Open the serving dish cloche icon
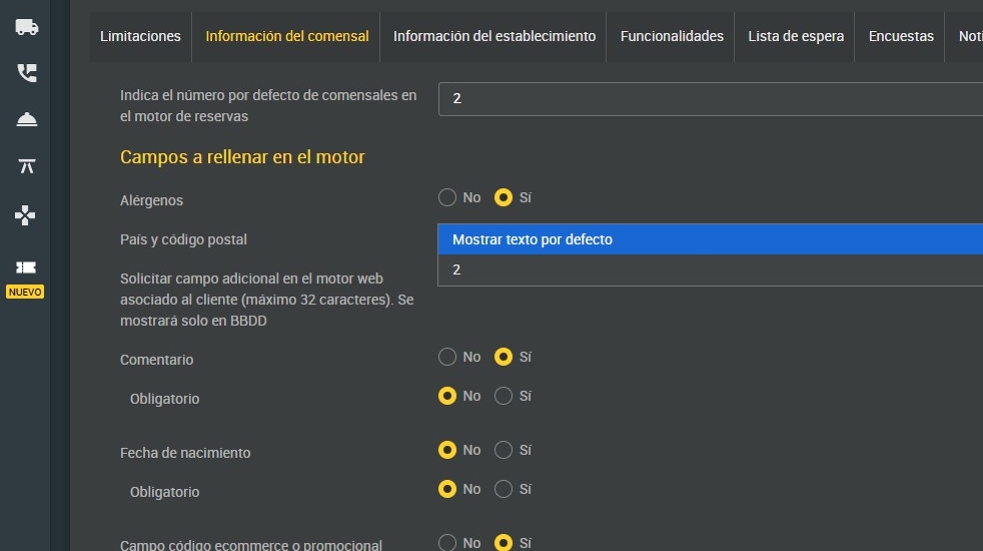Image resolution: width=983 pixels, height=551 pixels. pos(27,120)
